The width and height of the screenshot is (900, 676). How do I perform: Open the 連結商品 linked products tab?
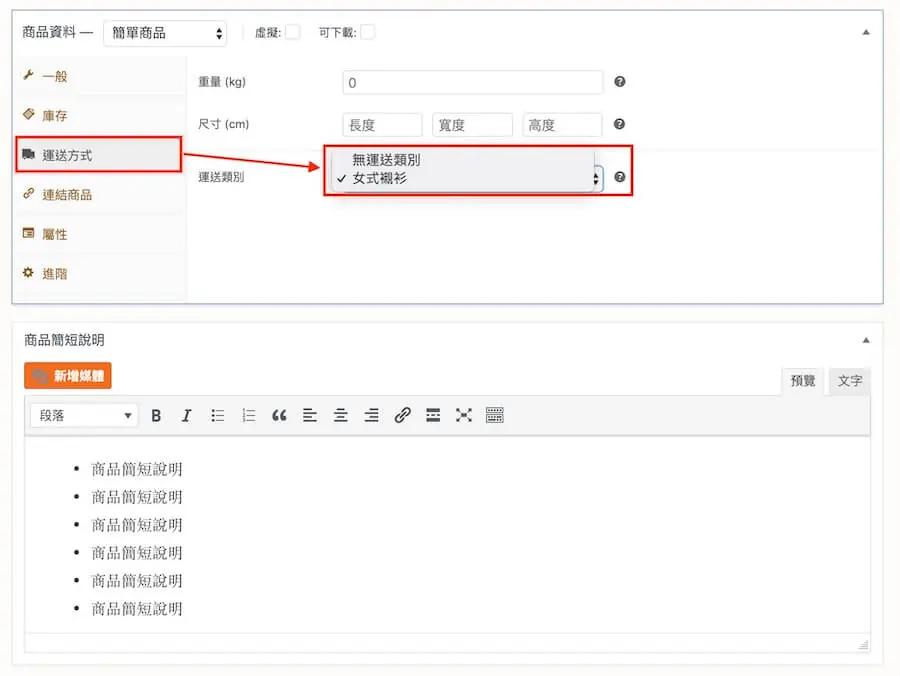coord(99,195)
